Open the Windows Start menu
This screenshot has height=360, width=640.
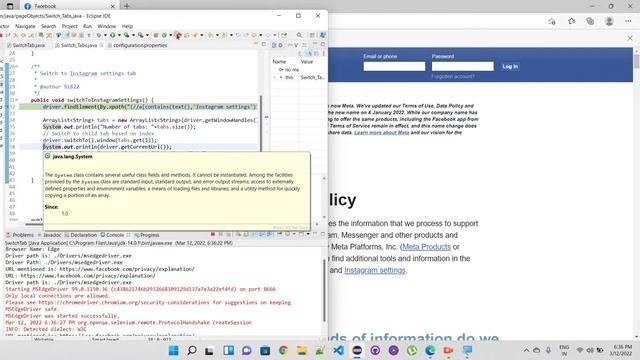pos(173,351)
